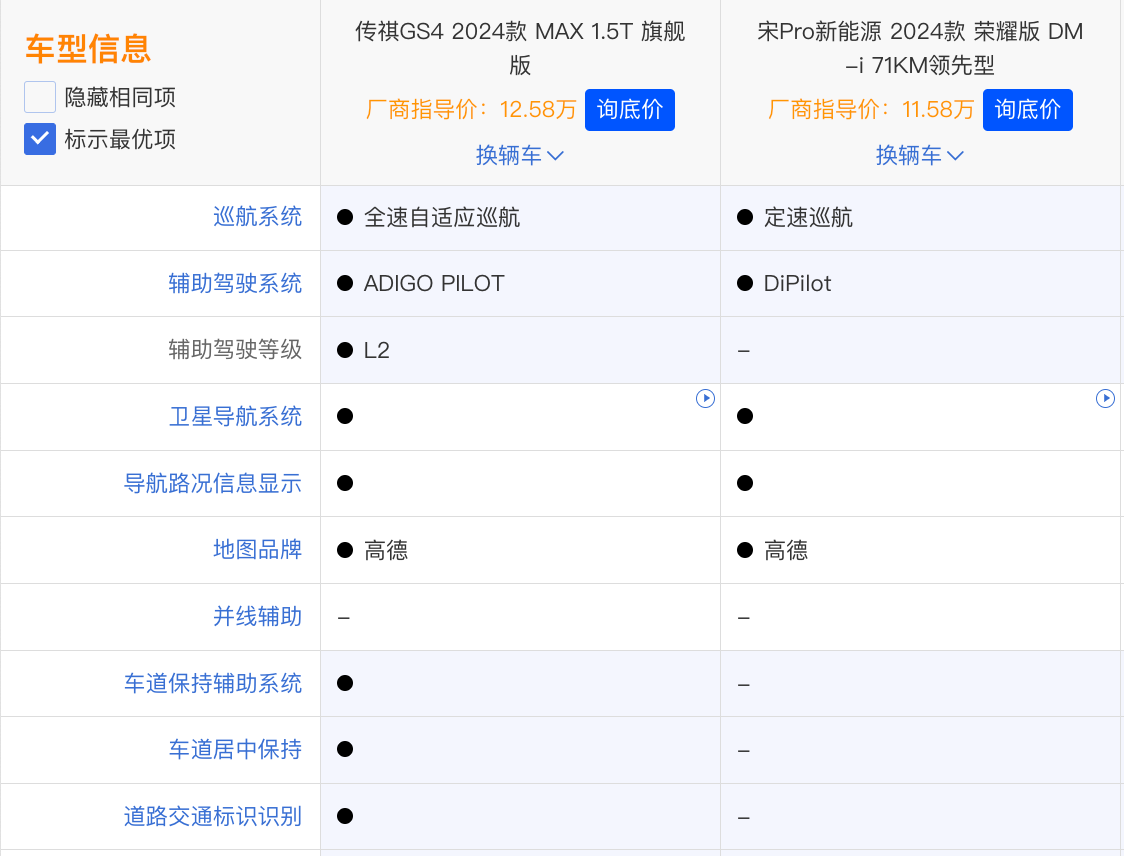Open the 车道居中保持 link
This screenshot has width=1124, height=856.
[x=235, y=749]
